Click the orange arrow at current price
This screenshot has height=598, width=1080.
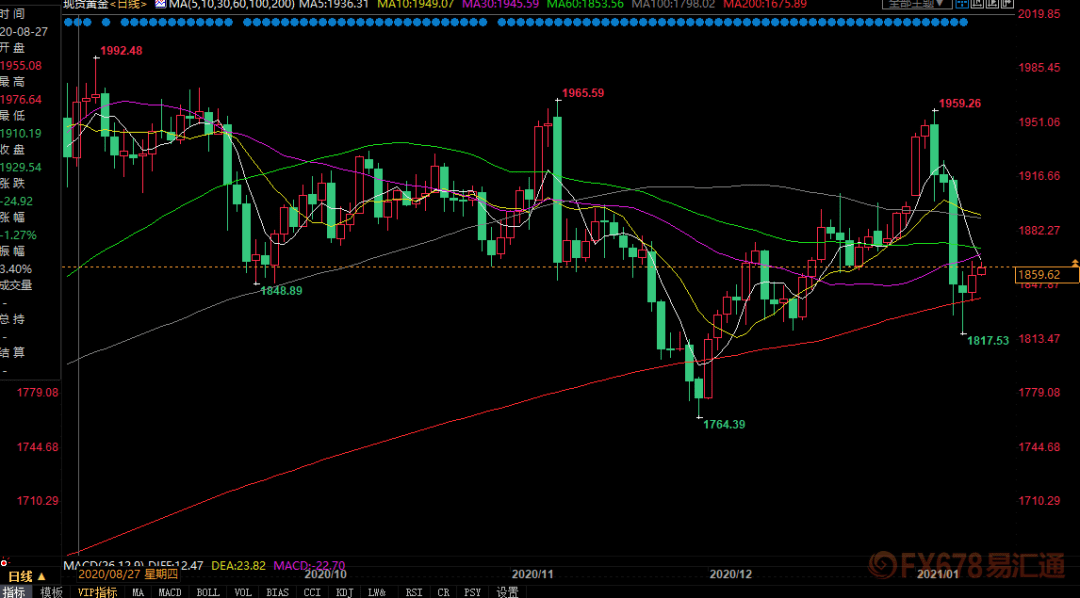pyautogui.click(x=1074, y=262)
